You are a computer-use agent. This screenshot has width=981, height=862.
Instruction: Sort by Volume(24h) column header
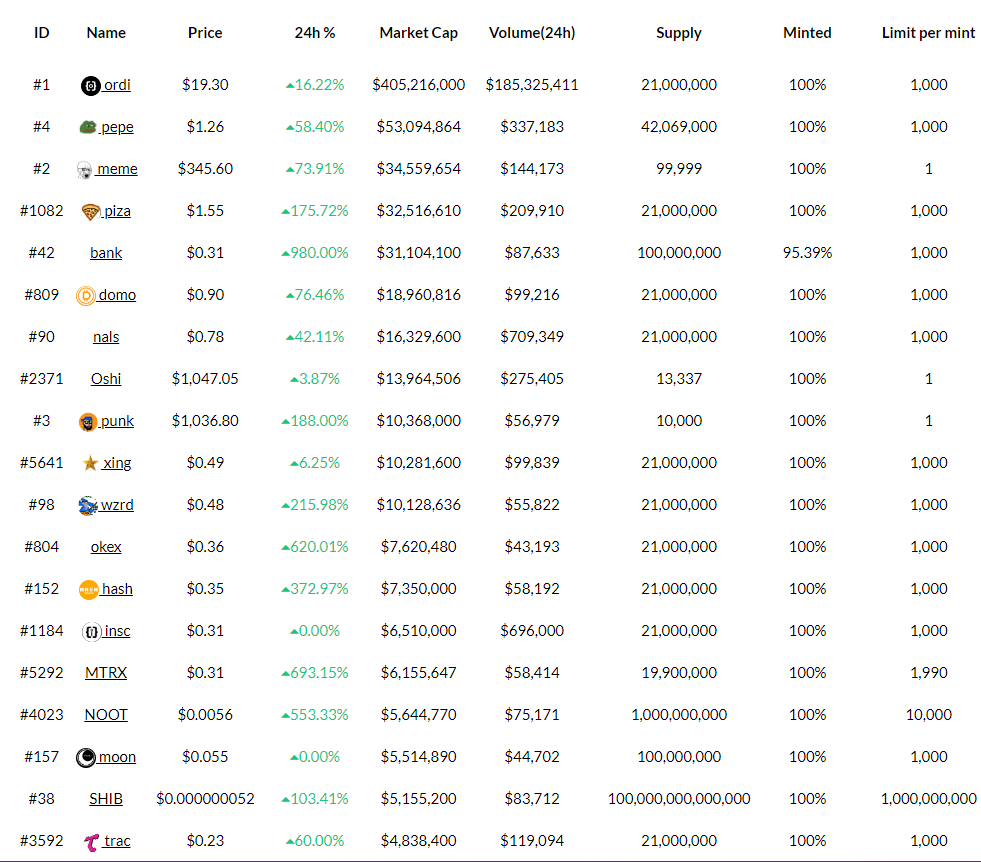pyautogui.click(x=532, y=33)
